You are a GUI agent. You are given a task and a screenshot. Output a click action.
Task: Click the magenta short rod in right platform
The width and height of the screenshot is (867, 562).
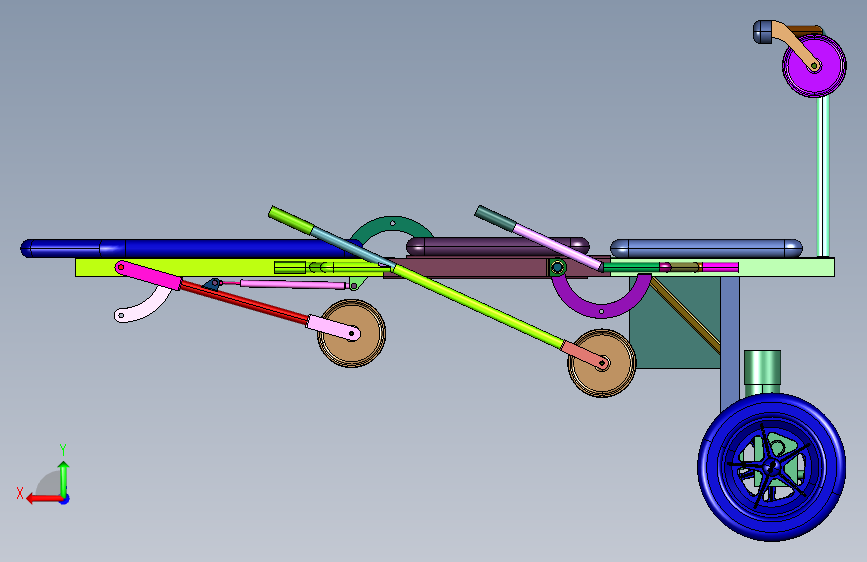pos(720,267)
